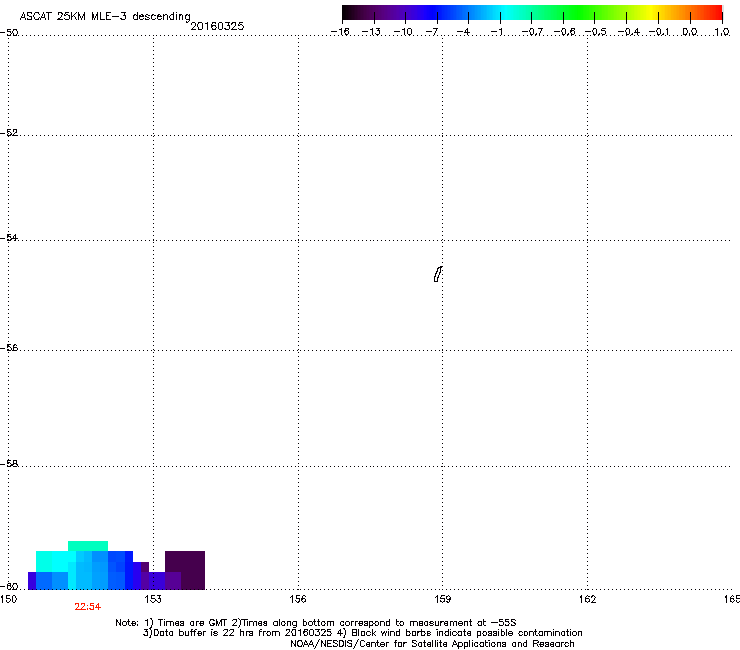
Task: Click the latitude label -58
Action: click(x=9, y=464)
